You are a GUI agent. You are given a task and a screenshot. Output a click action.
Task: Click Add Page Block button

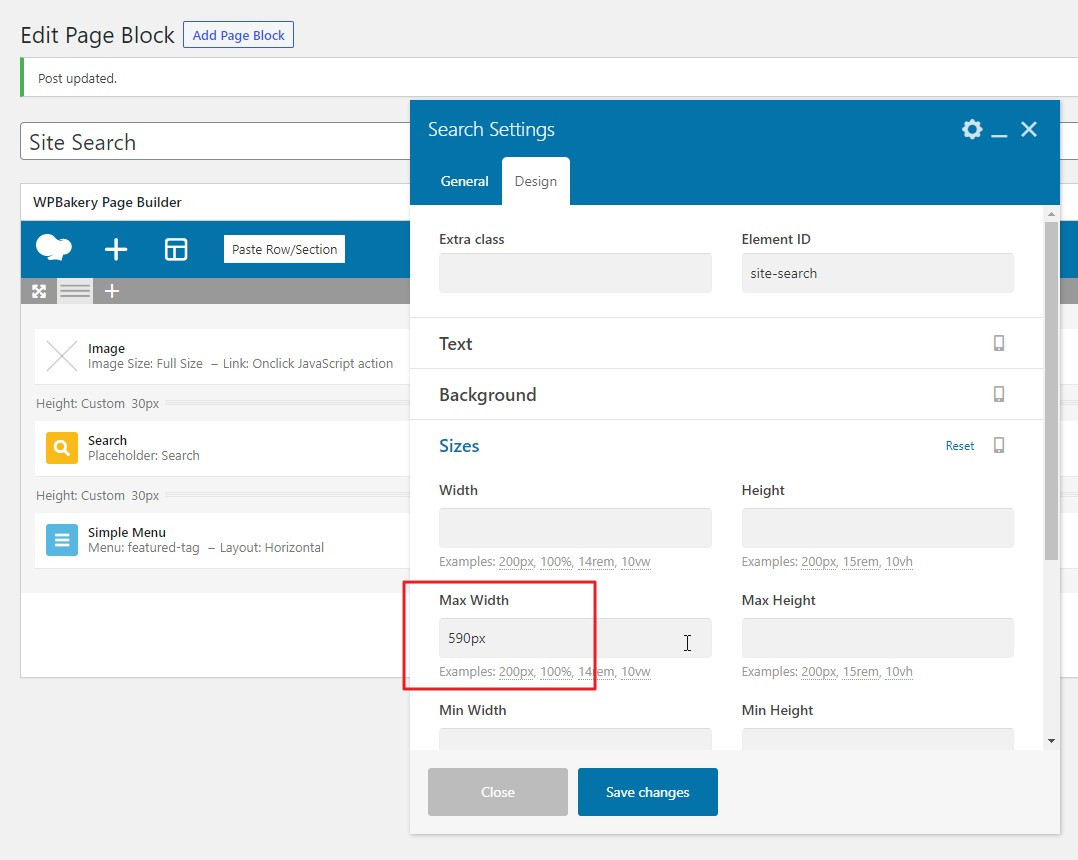click(x=239, y=35)
